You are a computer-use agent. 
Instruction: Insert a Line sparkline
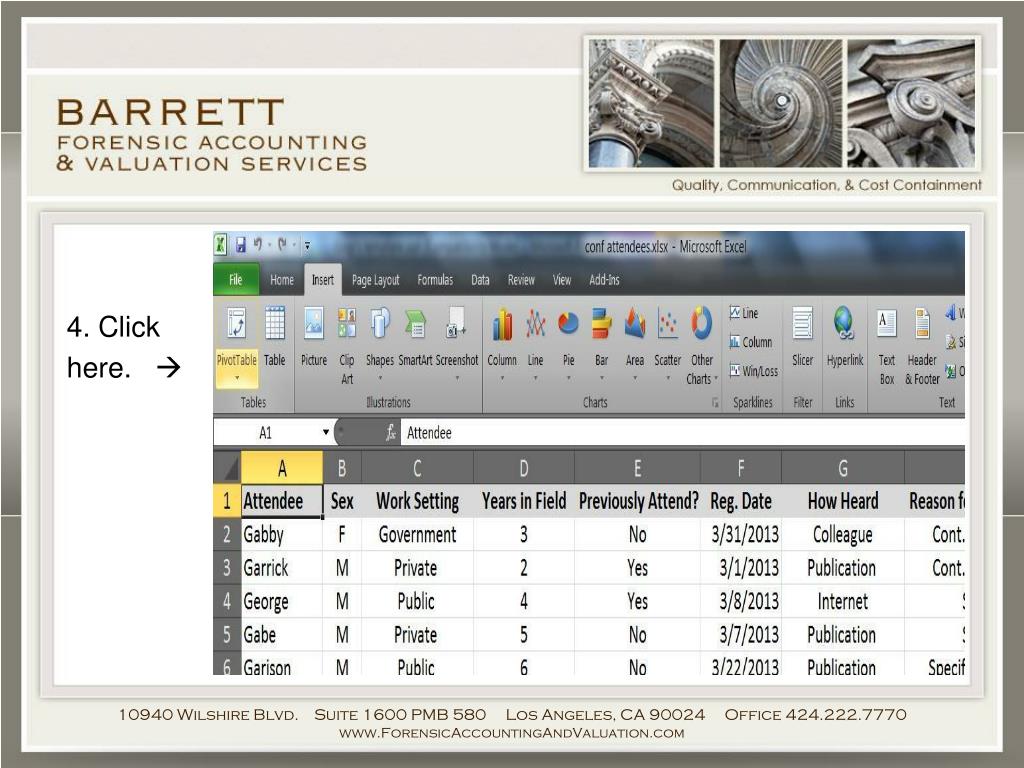coord(744,313)
